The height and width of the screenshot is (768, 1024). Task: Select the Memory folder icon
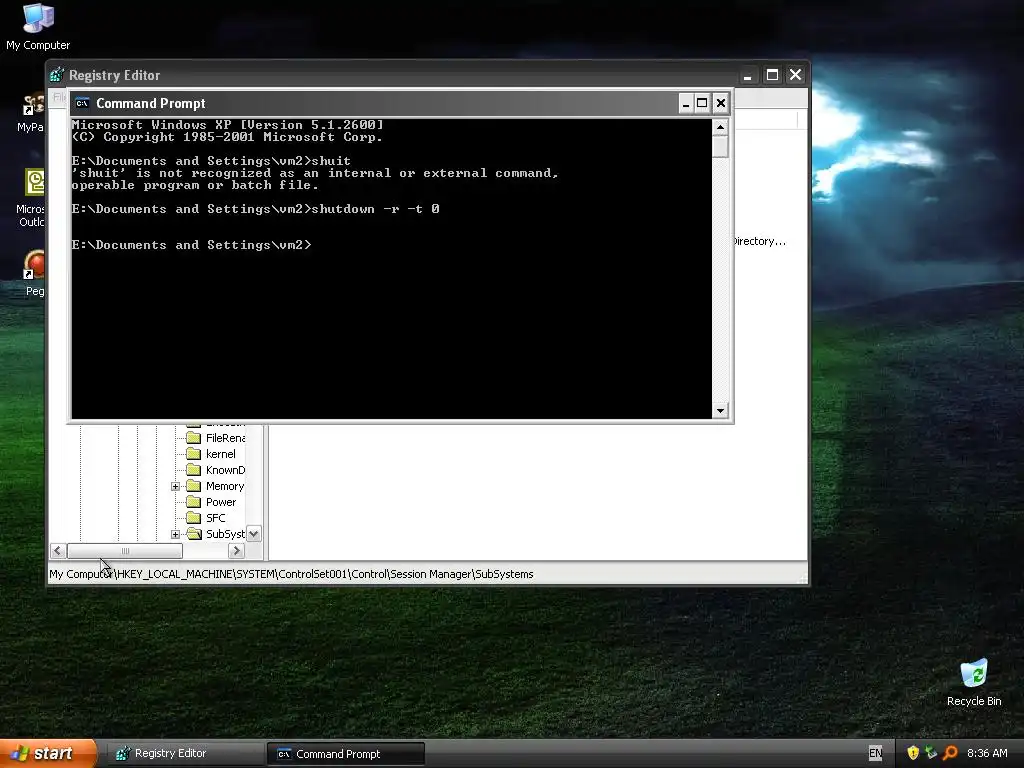click(x=193, y=486)
